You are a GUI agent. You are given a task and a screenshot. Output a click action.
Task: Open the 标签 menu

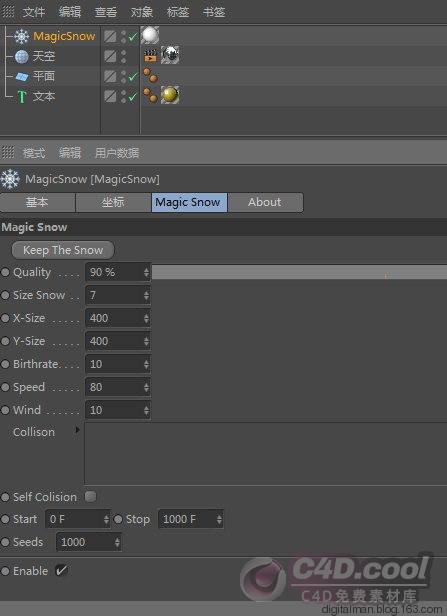coord(178,12)
